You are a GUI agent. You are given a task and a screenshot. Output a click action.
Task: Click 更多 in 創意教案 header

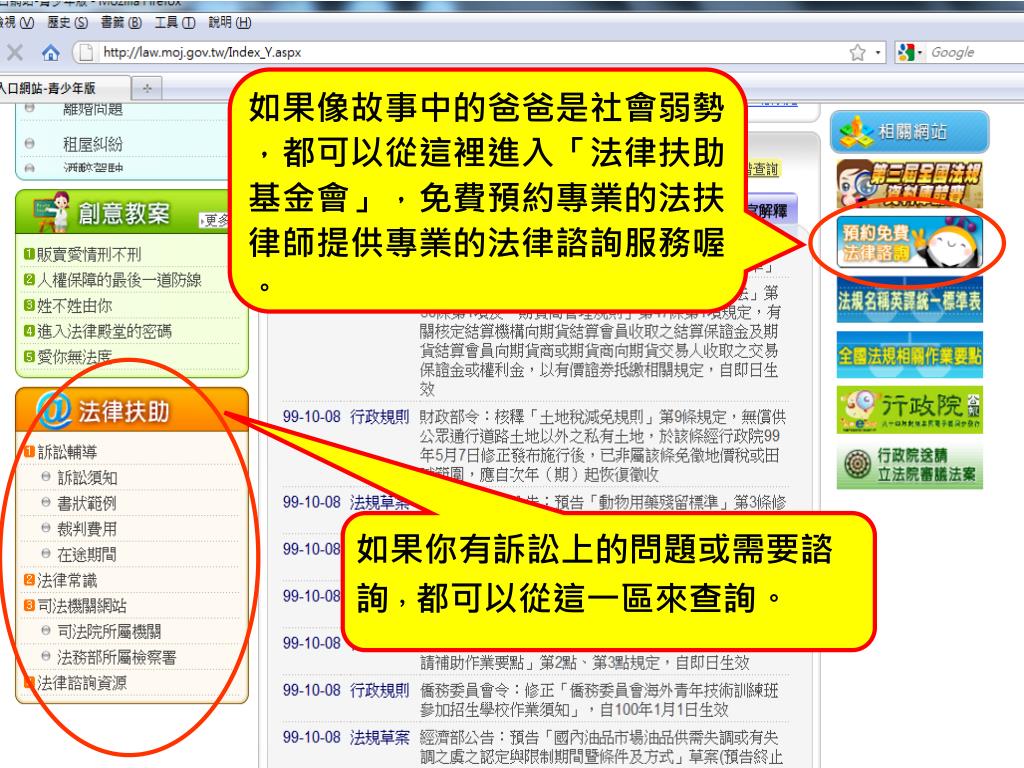[215, 220]
